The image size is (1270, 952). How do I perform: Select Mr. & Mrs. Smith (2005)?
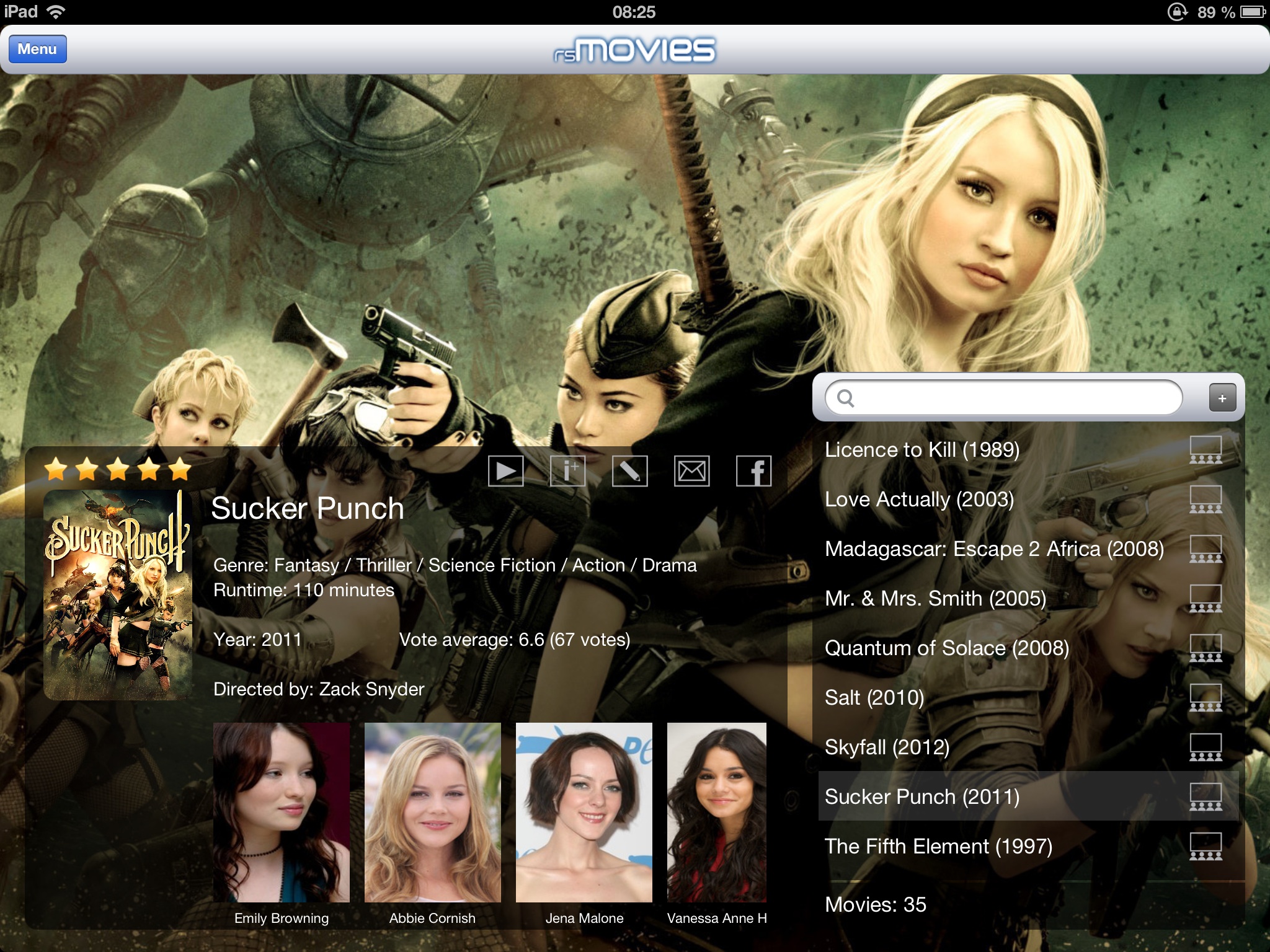[x=935, y=599]
